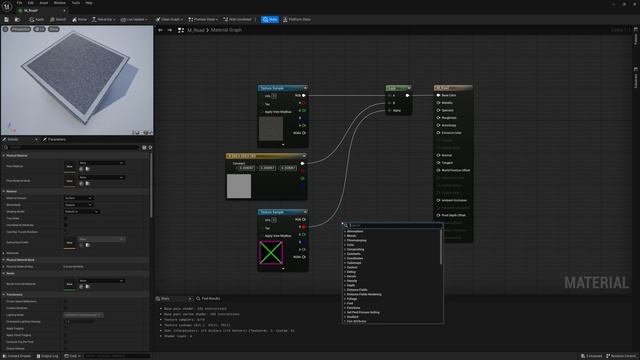The width and height of the screenshot is (640, 360).
Task: Toggle Cast Ray Traced Shadows checkbox
Action: point(66,232)
